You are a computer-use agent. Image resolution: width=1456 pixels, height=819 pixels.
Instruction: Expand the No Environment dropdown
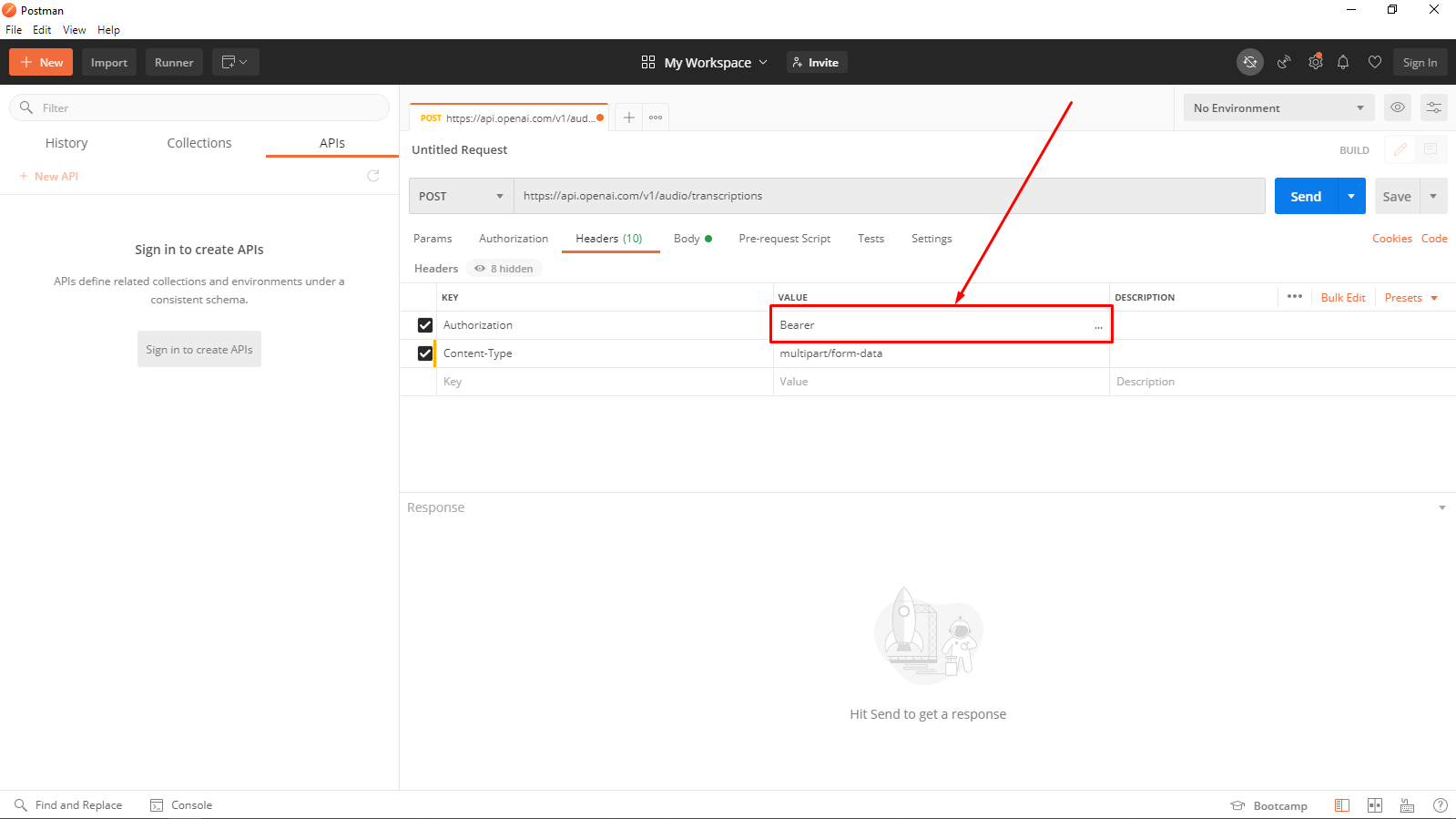click(x=1278, y=107)
